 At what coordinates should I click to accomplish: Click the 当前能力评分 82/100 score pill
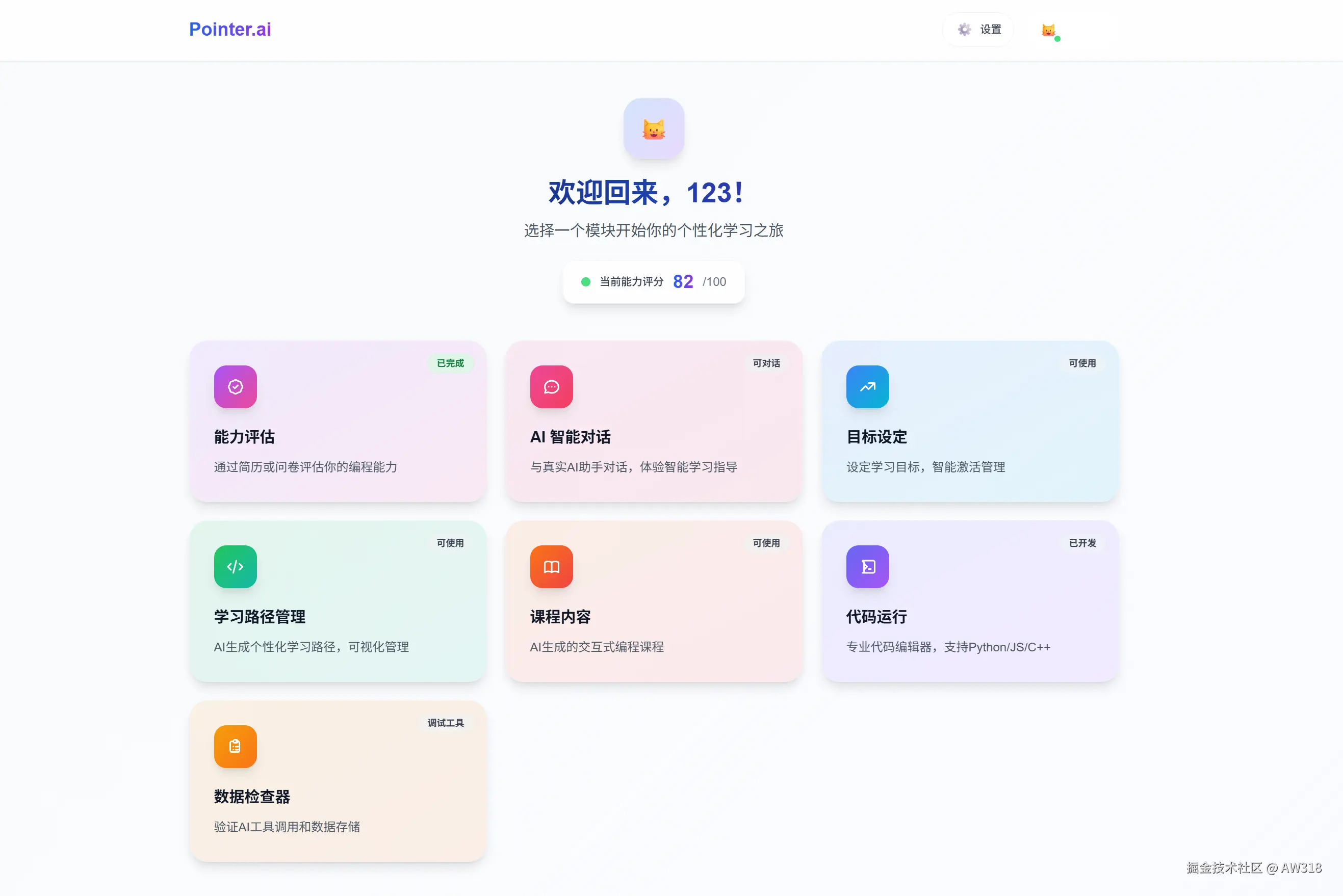click(653, 282)
